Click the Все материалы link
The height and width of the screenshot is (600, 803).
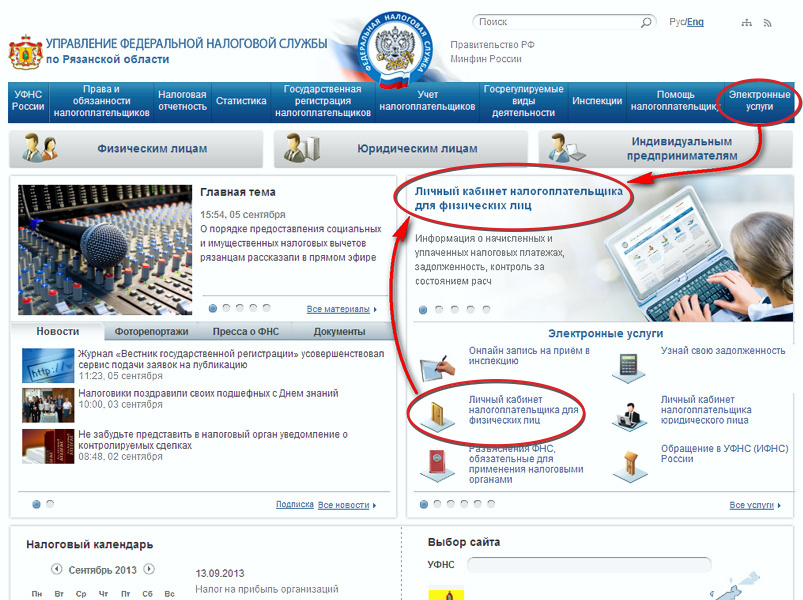tap(338, 309)
